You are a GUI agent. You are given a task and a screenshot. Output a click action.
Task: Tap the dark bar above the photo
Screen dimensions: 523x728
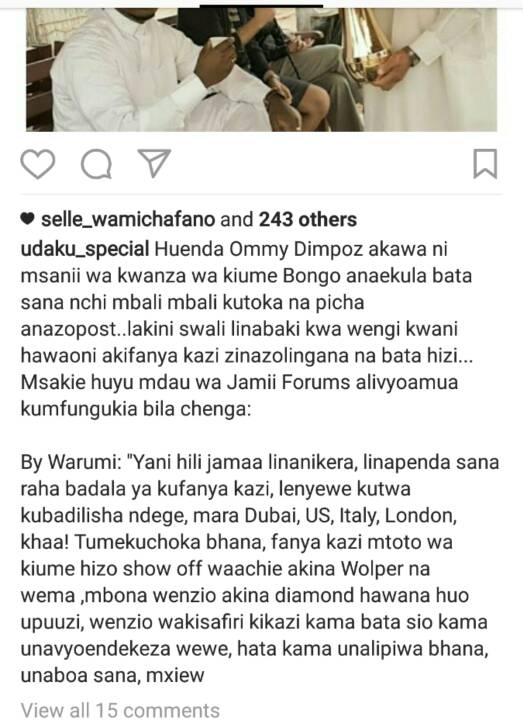261,6
